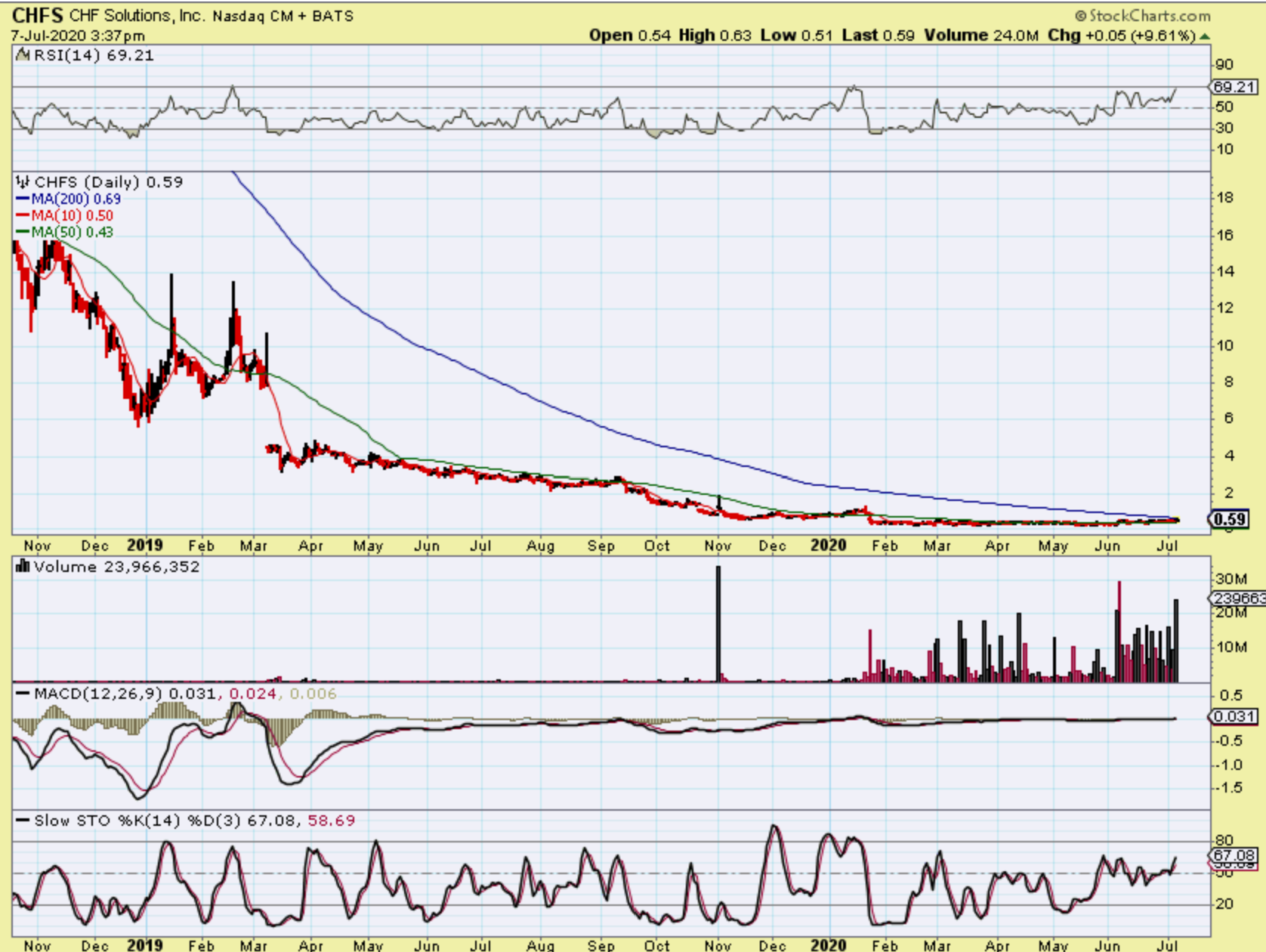The height and width of the screenshot is (952, 1266).
Task: Click the 18 level on the price axis
Action: (x=1224, y=198)
